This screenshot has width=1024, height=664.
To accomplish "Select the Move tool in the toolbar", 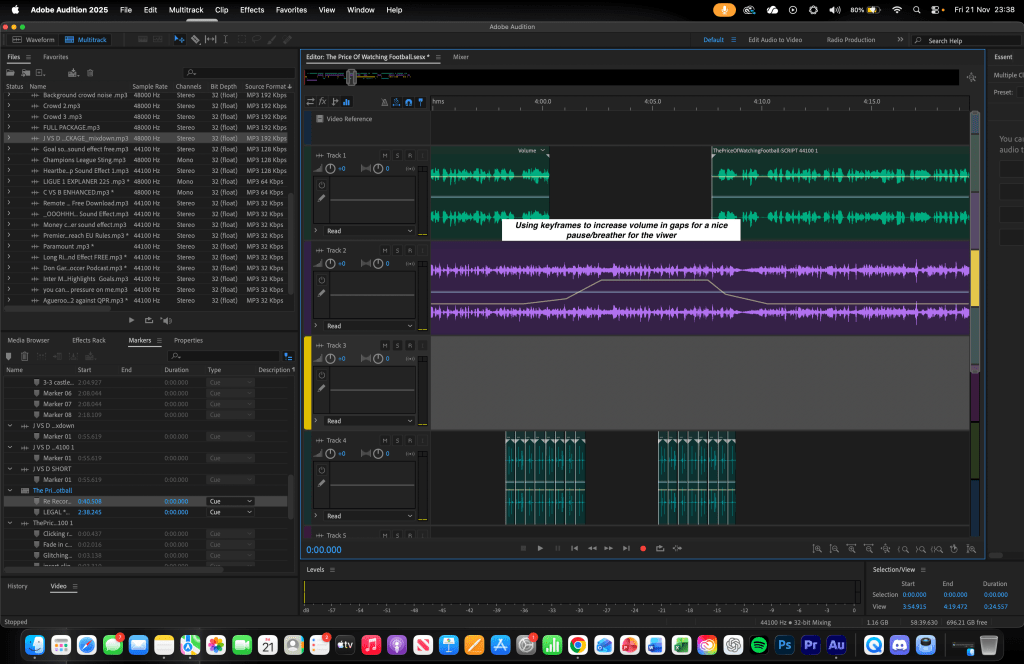I will pyautogui.click(x=178, y=39).
